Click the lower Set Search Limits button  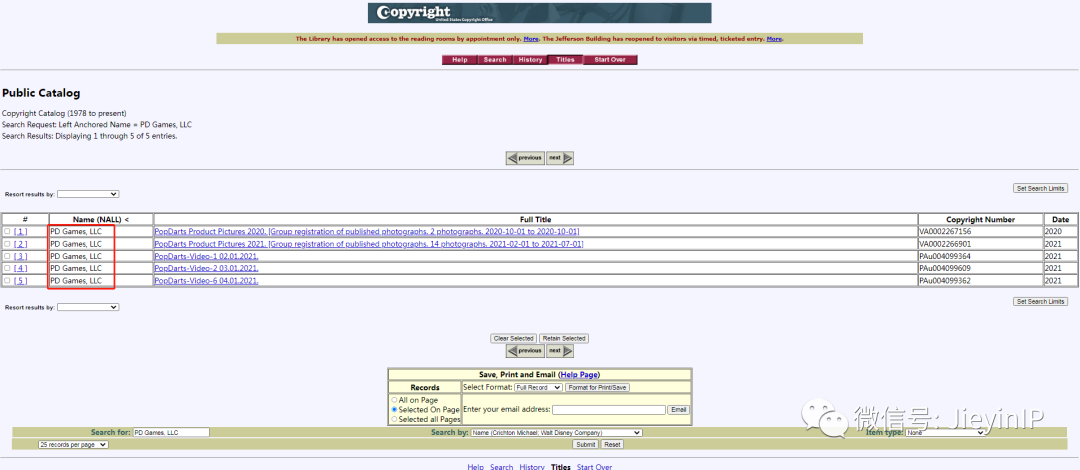tap(1041, 301)
